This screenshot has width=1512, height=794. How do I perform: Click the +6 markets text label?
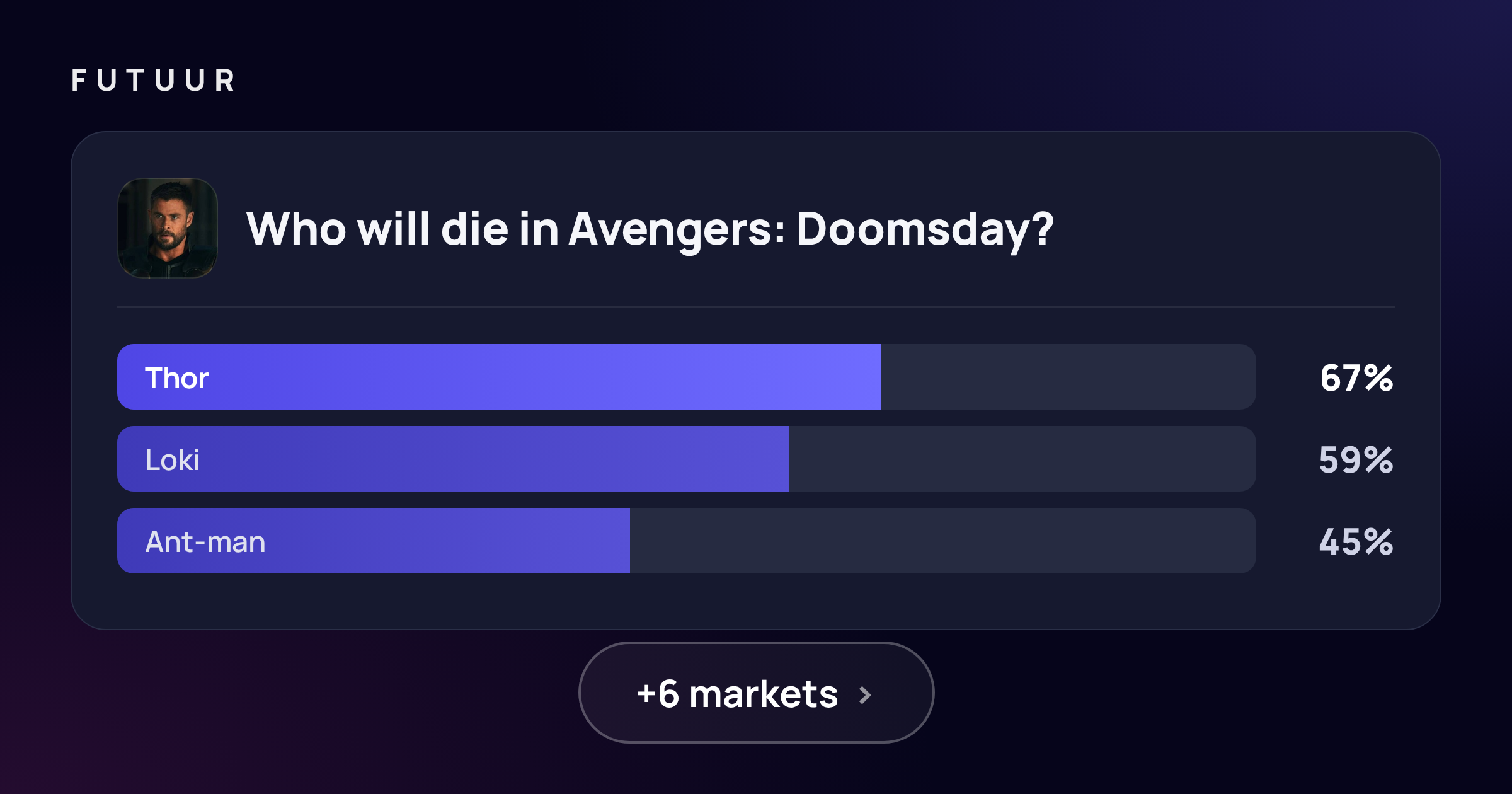point(737,694)
